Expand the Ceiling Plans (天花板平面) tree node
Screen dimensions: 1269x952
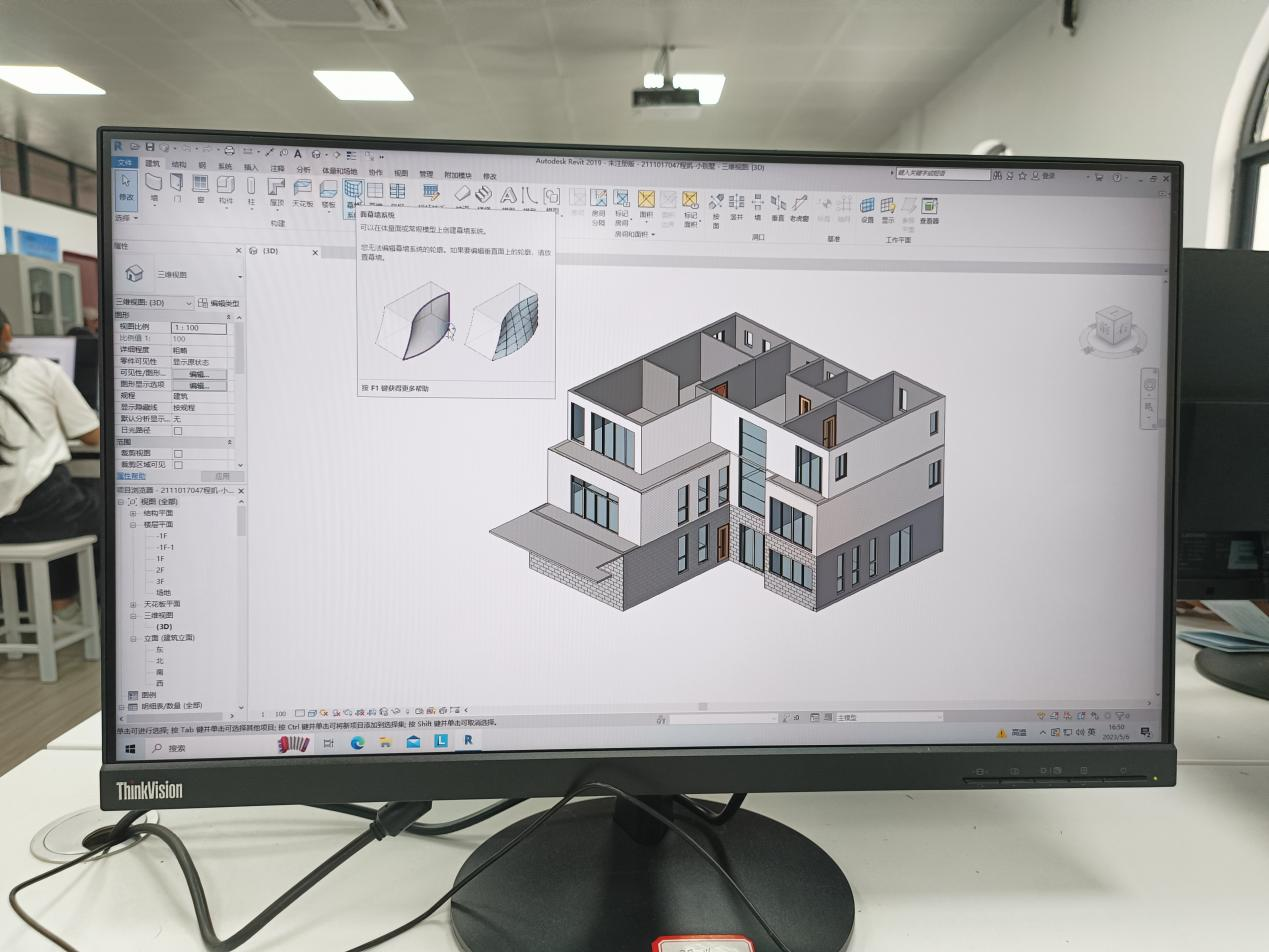[x=134, y=604]
